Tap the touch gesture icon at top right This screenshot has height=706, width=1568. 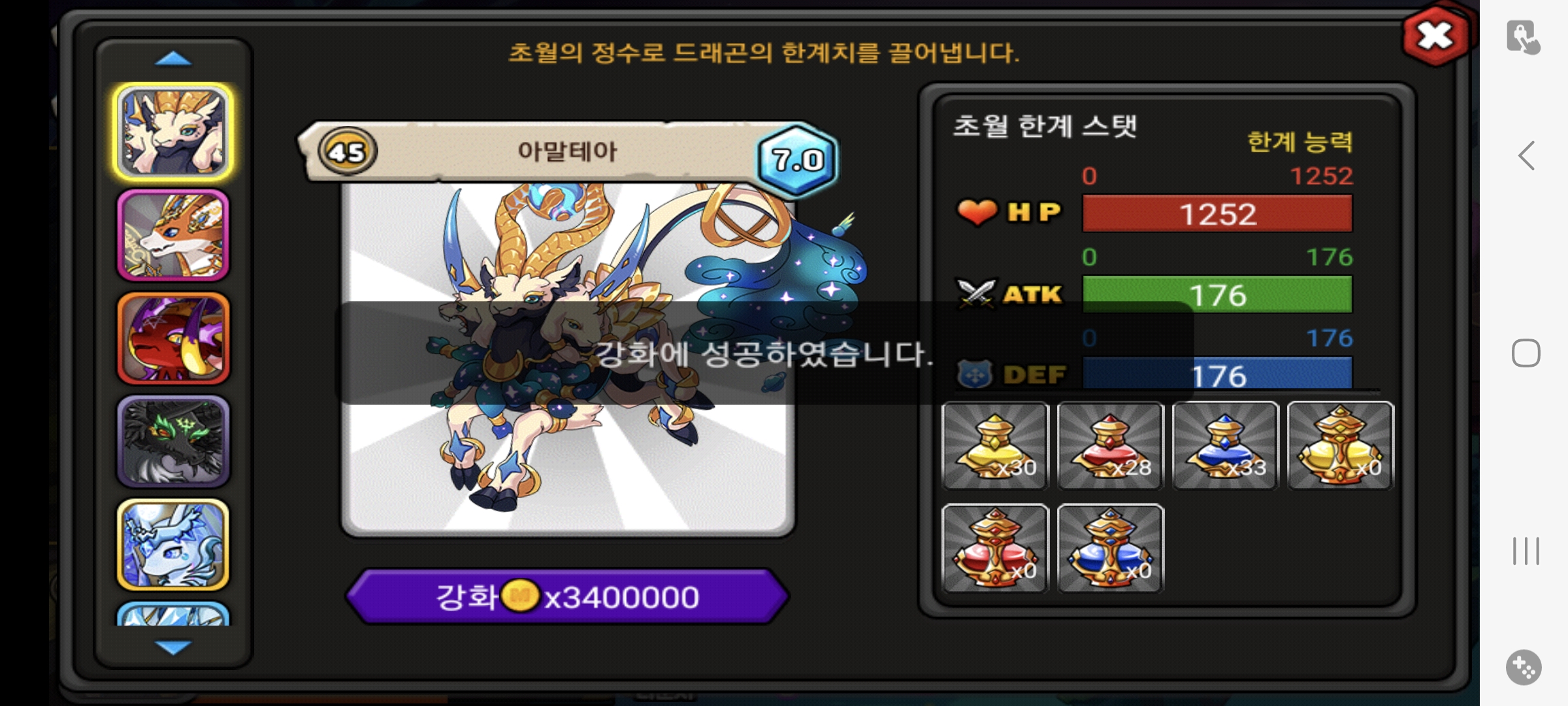1524,37
